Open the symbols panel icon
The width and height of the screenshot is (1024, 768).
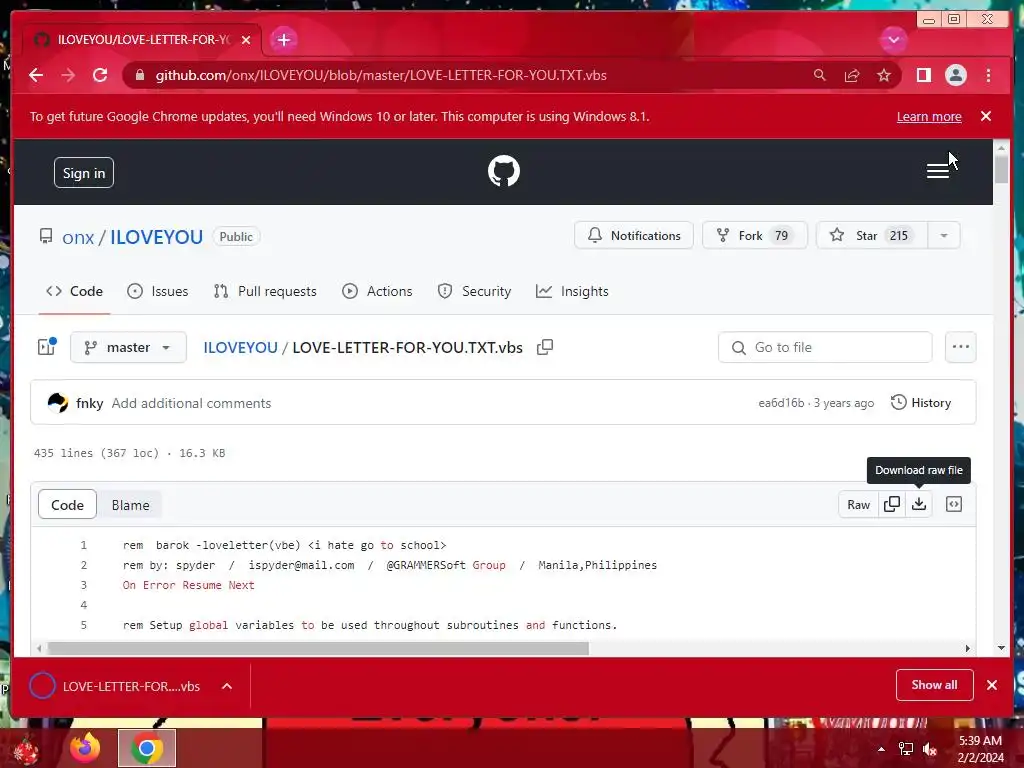[x=953, y=504]
